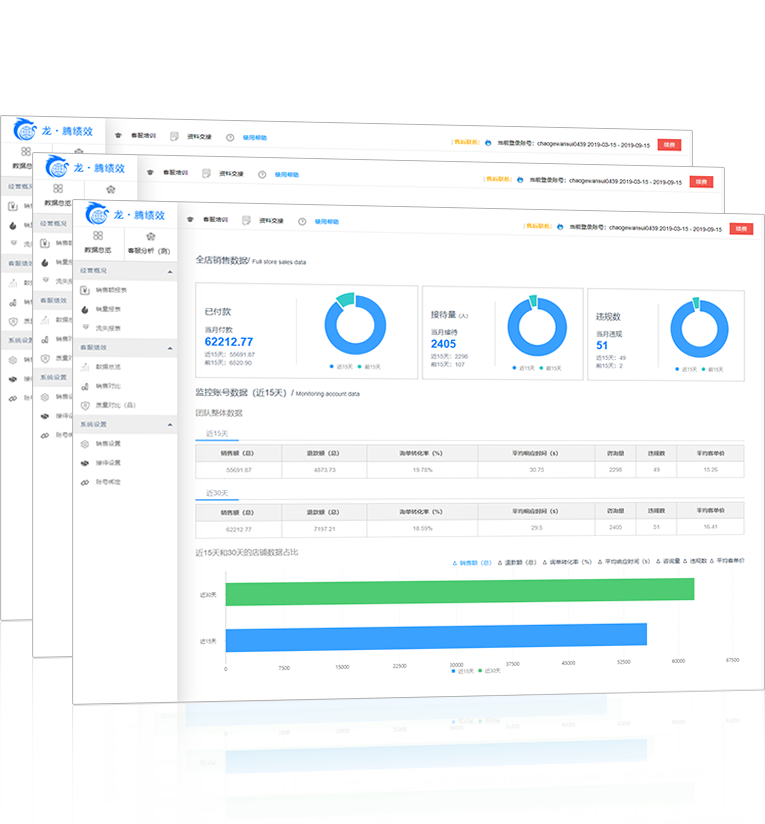Click the dragon logo in front window
Screen dimensions: 765x824
[x=97, y=215]
